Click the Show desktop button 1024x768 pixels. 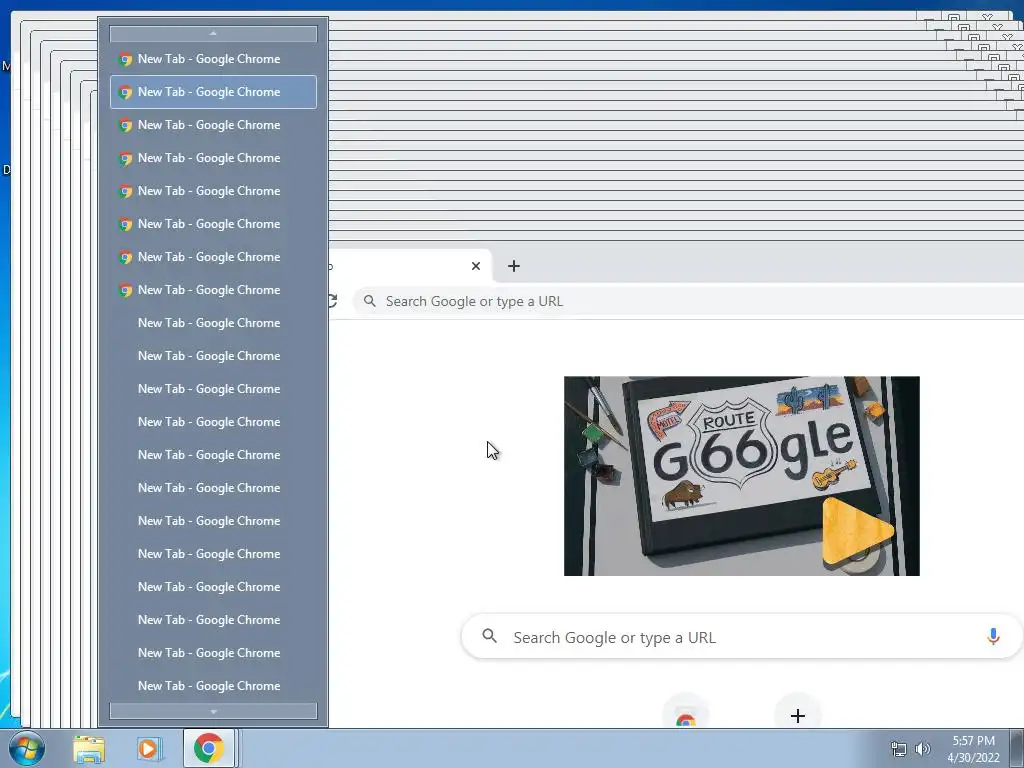pyautogui.click(x=1016, y=748)
